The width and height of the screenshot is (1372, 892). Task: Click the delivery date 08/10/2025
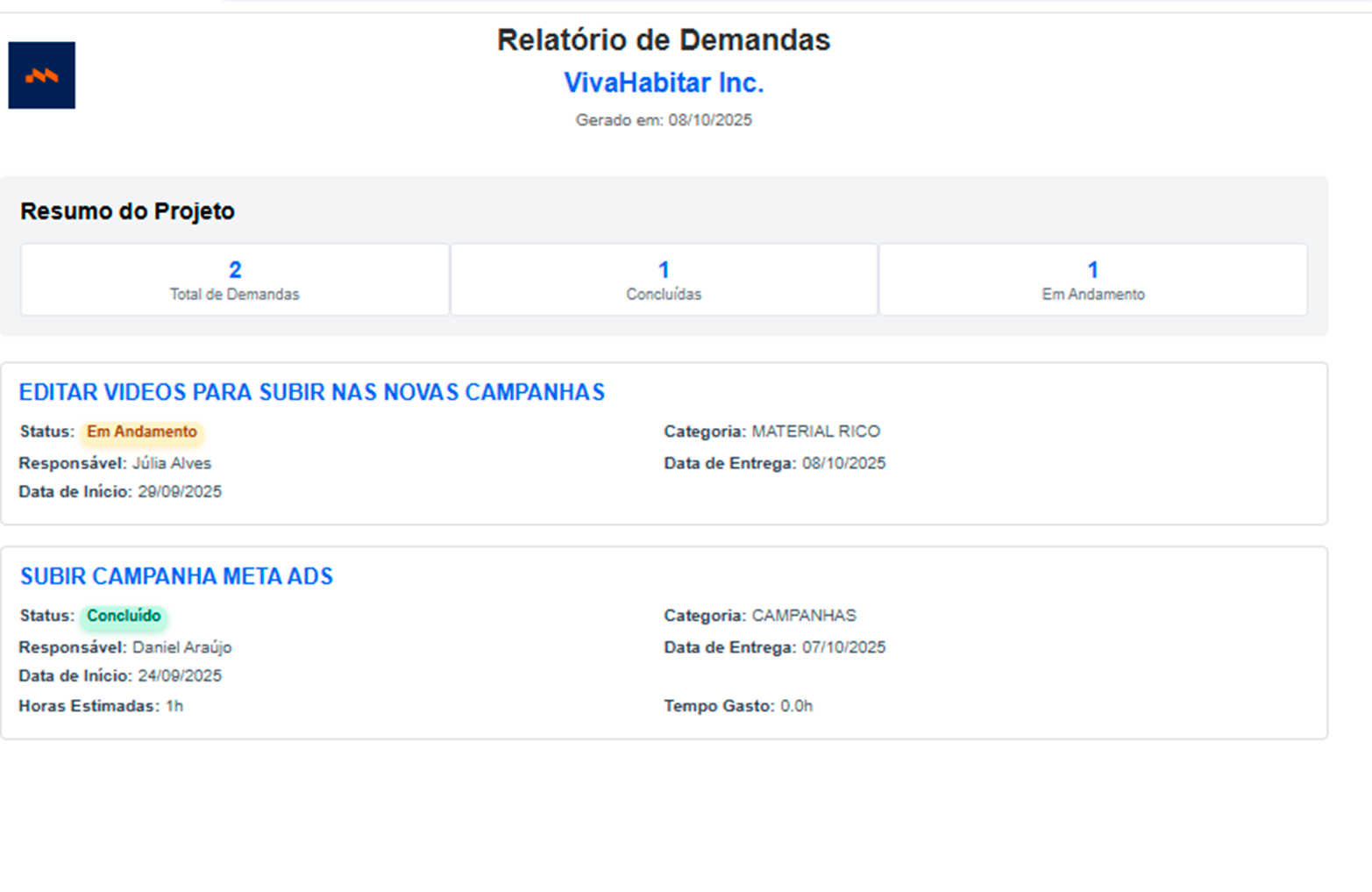click(x=844, y=463)
